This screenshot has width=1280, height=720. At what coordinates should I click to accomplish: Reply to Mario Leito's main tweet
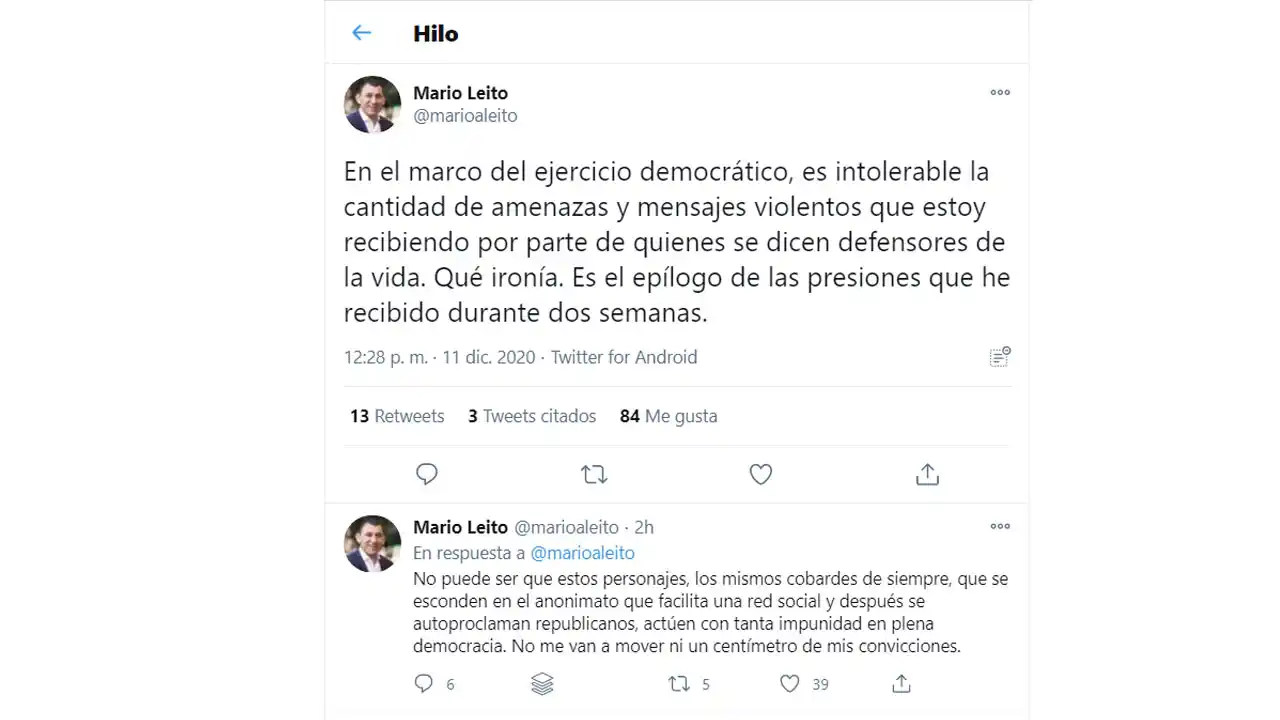tap(427, 474)
